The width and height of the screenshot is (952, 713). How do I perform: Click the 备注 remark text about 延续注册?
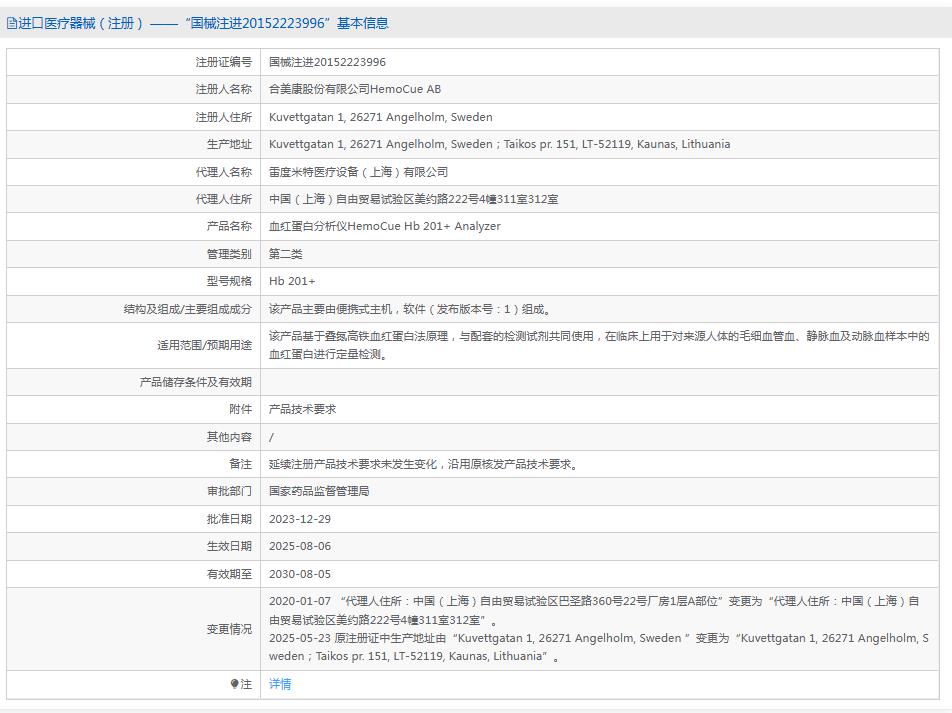[x=423, y=464]
